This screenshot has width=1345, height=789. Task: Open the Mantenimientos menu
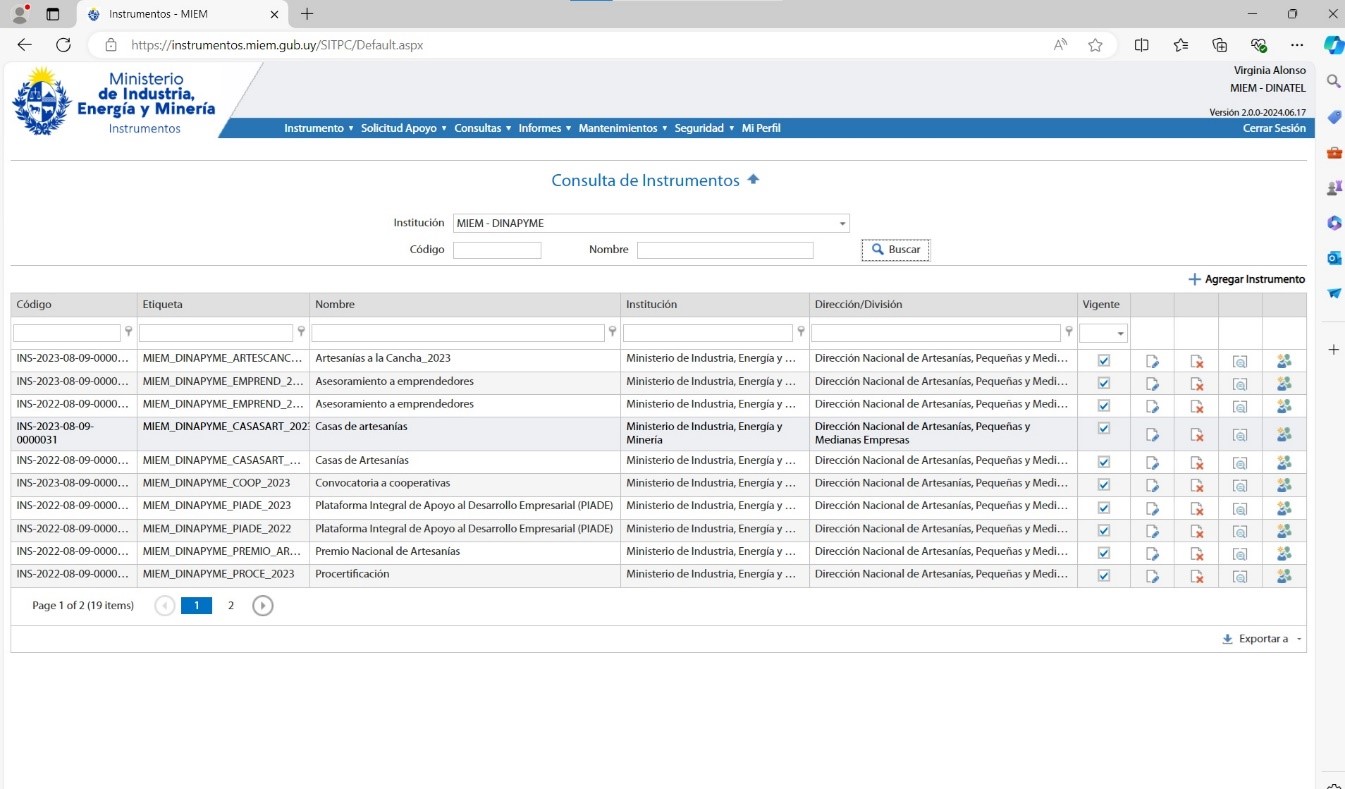point(623,128)
